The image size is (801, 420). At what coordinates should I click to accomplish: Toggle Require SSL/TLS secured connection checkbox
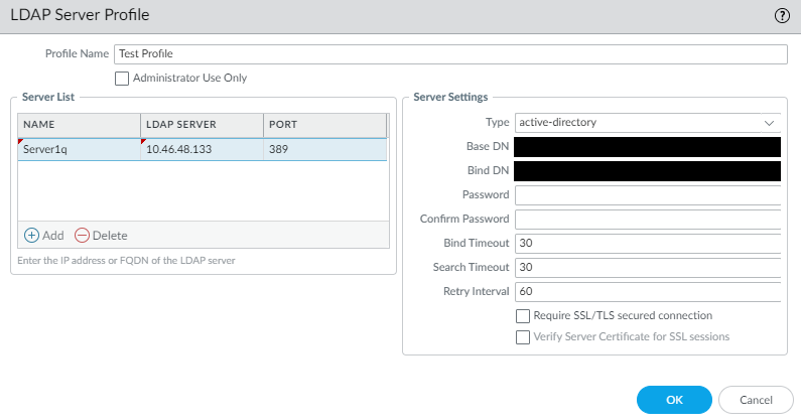coord(522,315)
